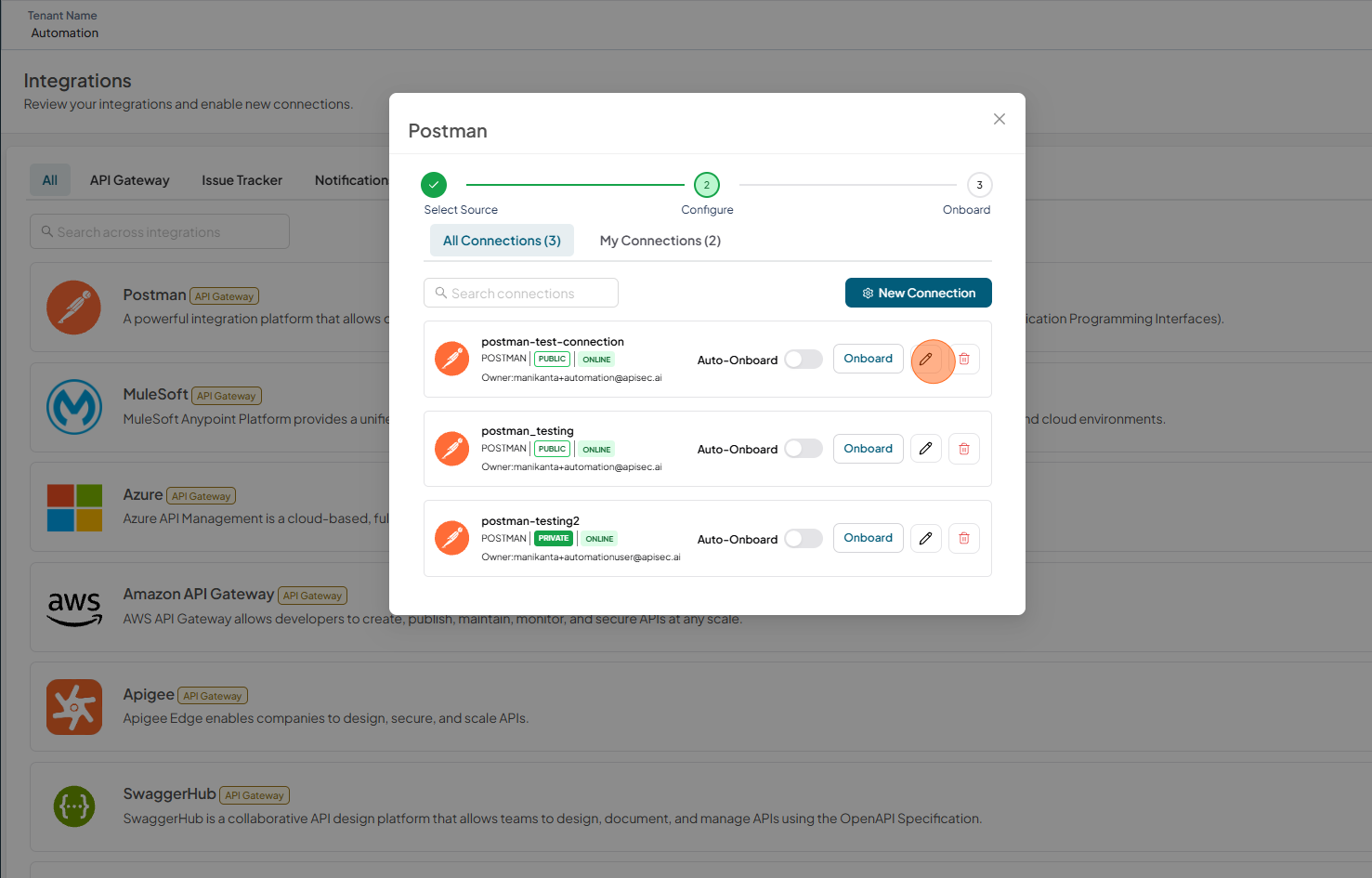Focus the Search connections field
This screenshot has height=878, width=1372.
[x=521, y=293]
